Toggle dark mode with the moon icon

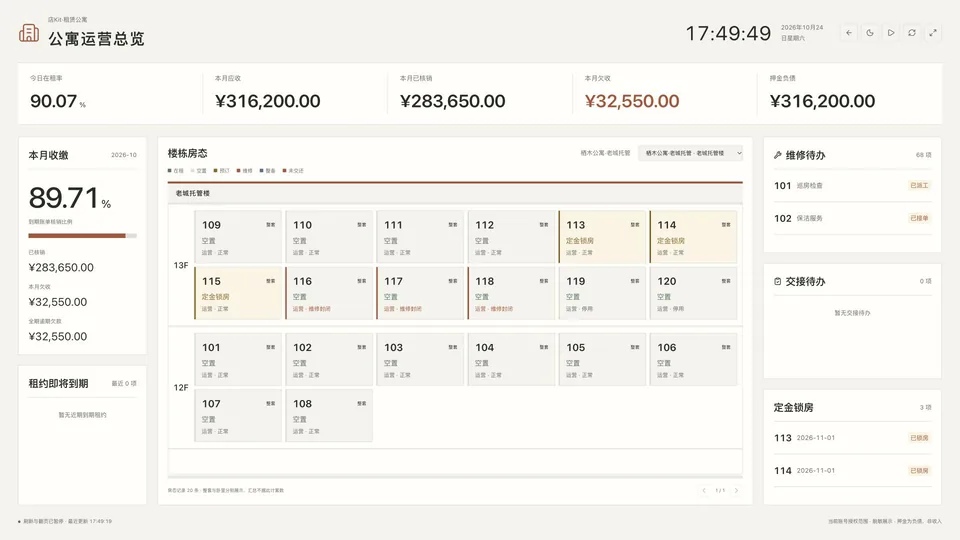[870, 33]
